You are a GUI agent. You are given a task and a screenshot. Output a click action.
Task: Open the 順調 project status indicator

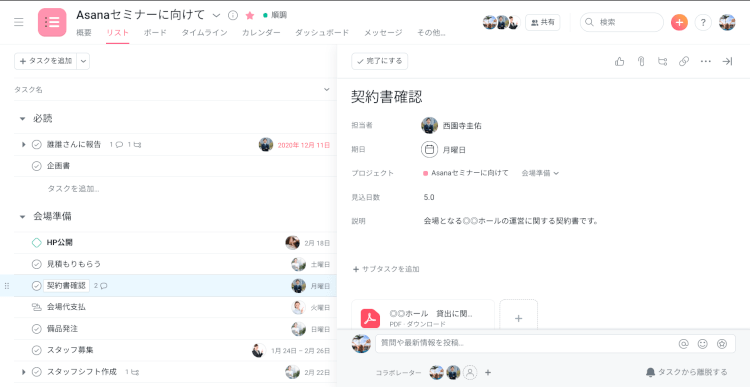click(275, 15)
